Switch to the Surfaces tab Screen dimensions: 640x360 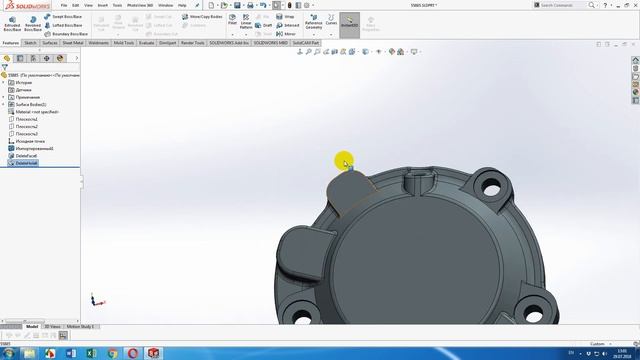pyautogui.click(x=50, y=43)
